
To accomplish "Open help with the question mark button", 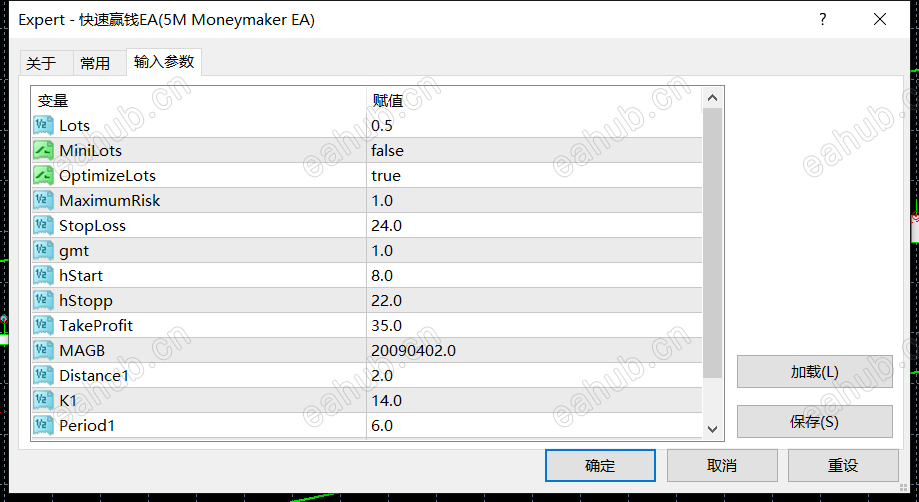I will tap(823, 19).
